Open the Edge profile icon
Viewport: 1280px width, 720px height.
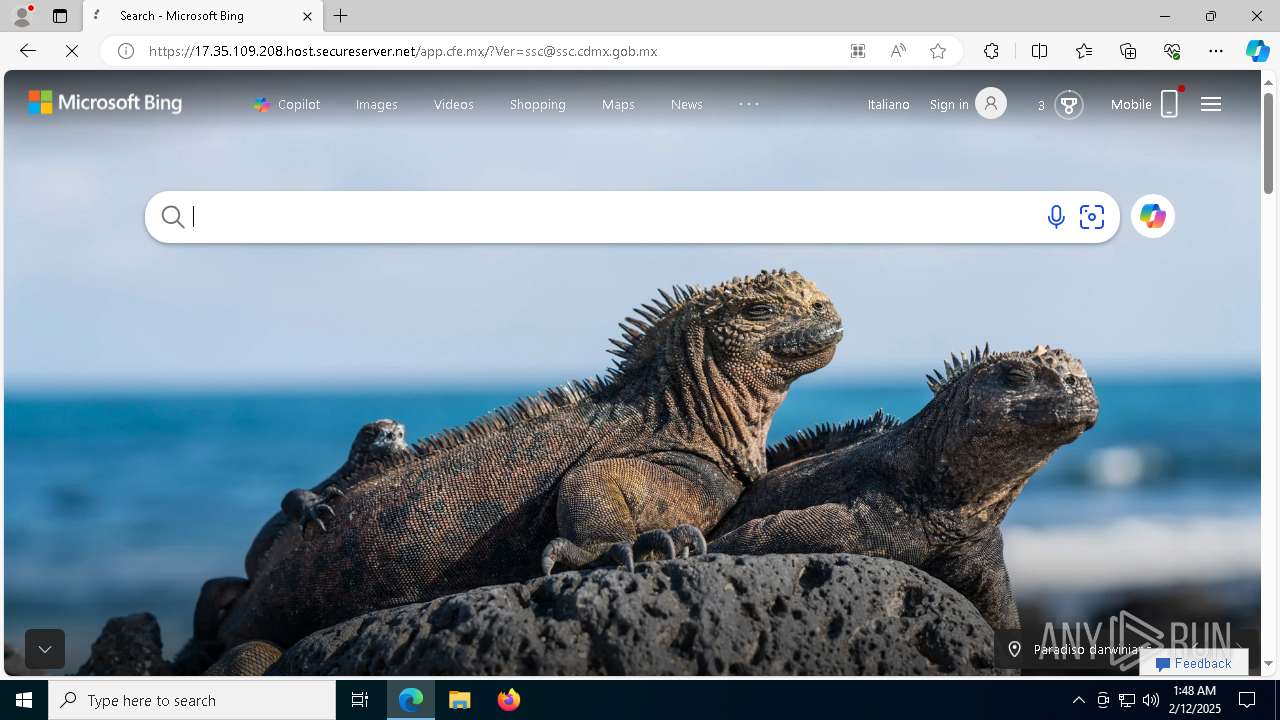[22, 16]
